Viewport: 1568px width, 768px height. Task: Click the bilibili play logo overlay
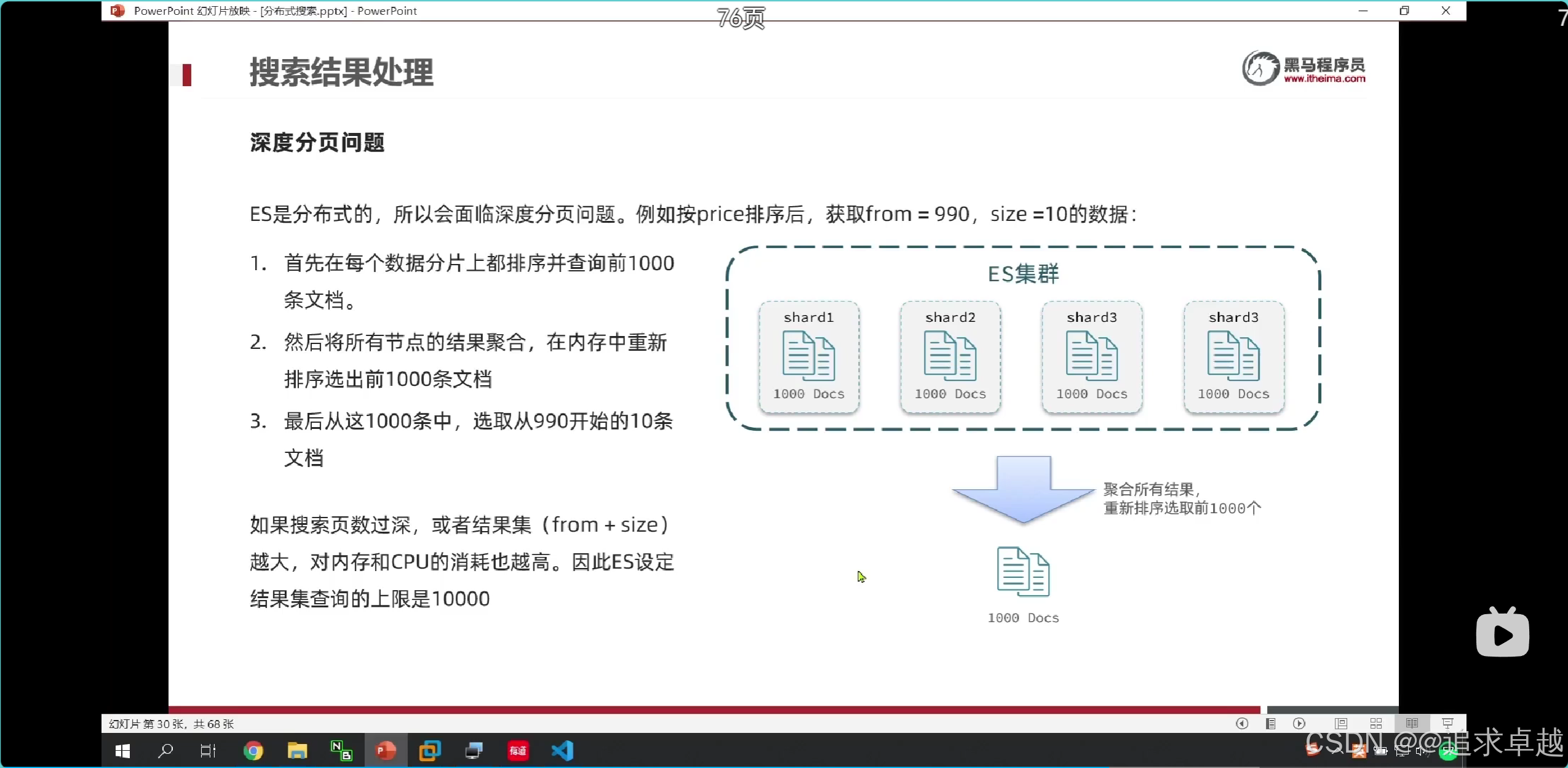click(x=1502, y=634)
